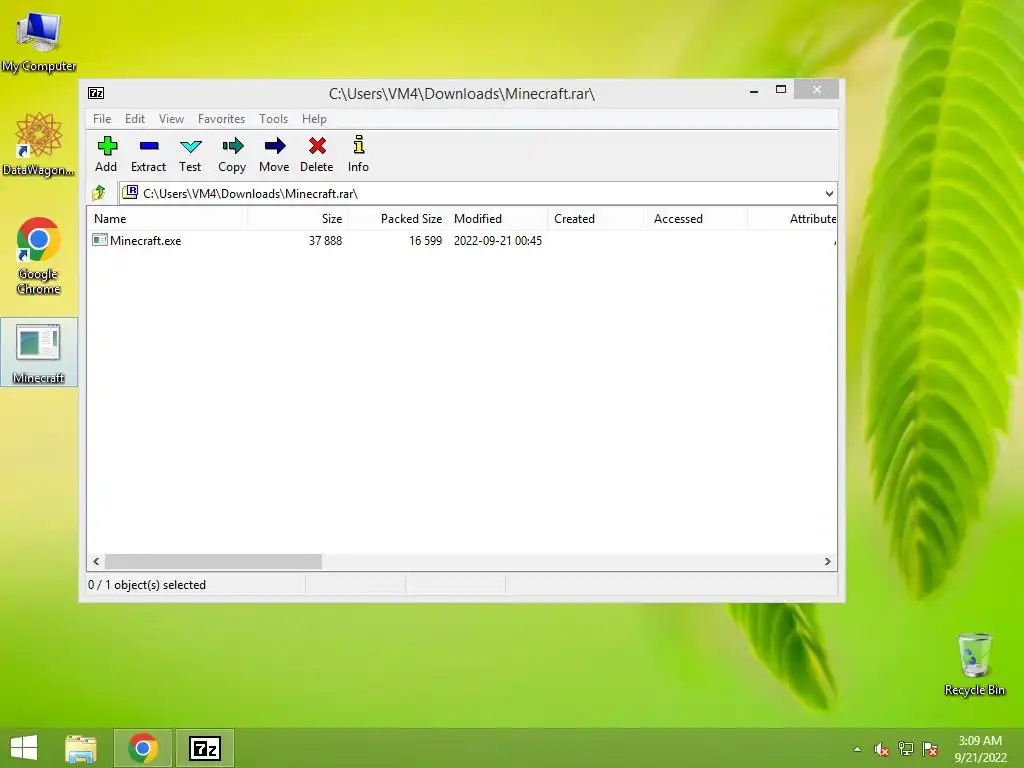Open the Tools menu
This screenshot has width=1024, height=768.
[x=273, y=119]
